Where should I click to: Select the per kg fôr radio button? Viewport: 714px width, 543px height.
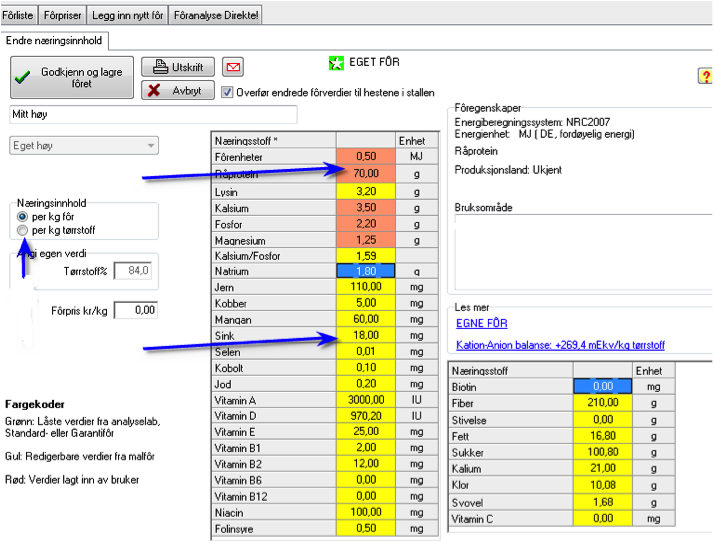[x=22, y=216]
